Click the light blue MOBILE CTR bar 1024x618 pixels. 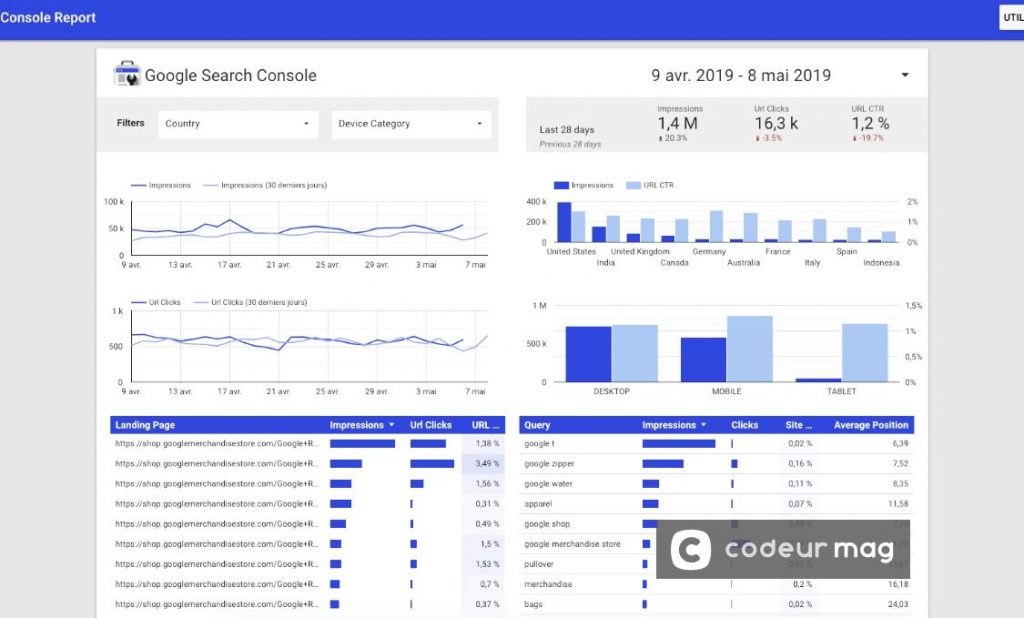point(750,349)
